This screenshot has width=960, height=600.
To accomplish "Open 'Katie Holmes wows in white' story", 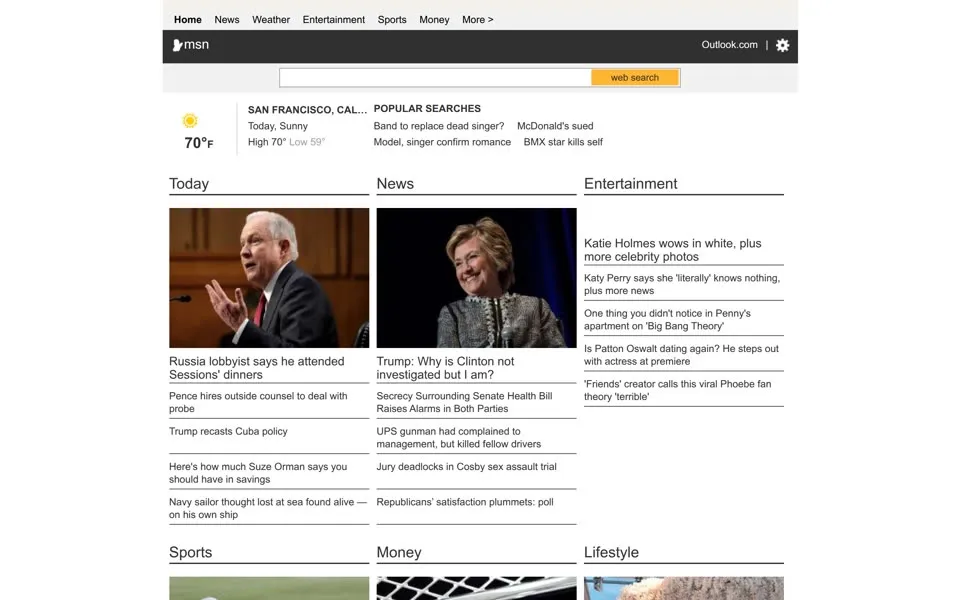I will coord(673,250).
